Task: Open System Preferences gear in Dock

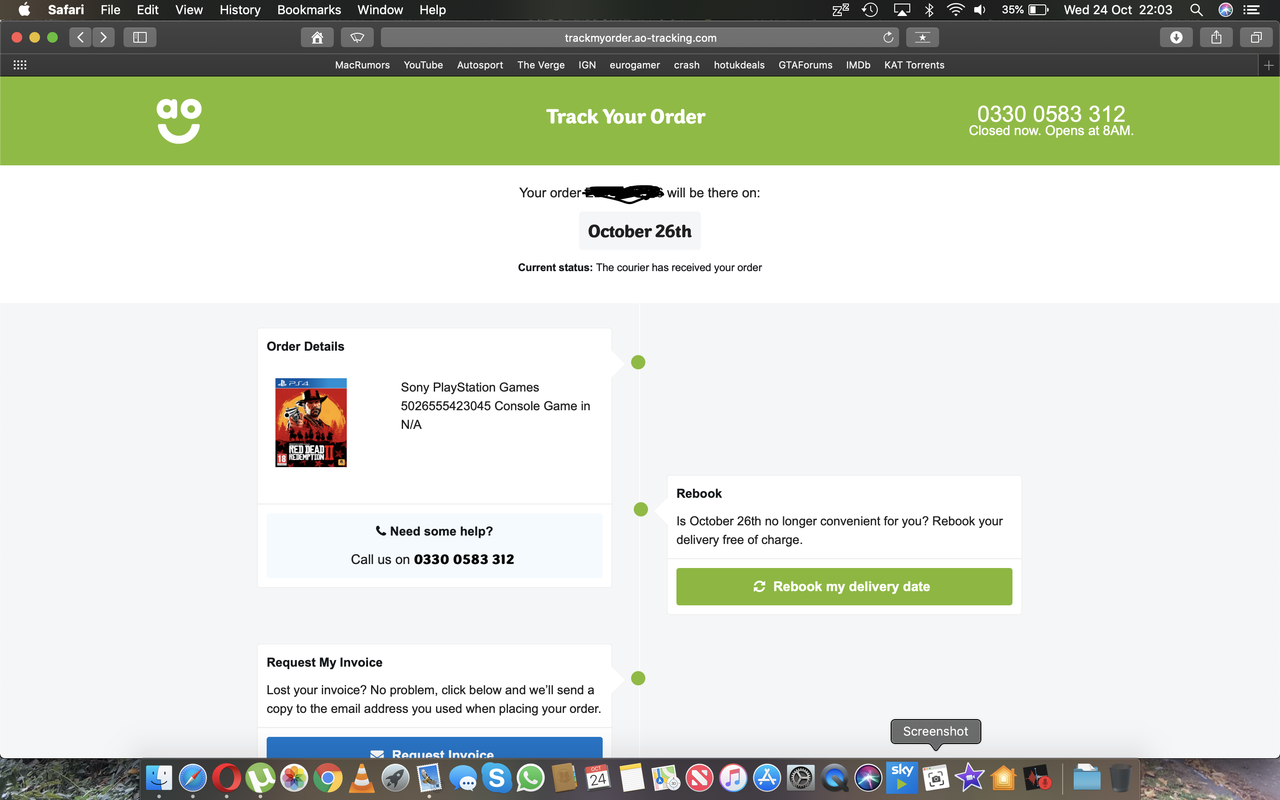Action: pos(801,777)
